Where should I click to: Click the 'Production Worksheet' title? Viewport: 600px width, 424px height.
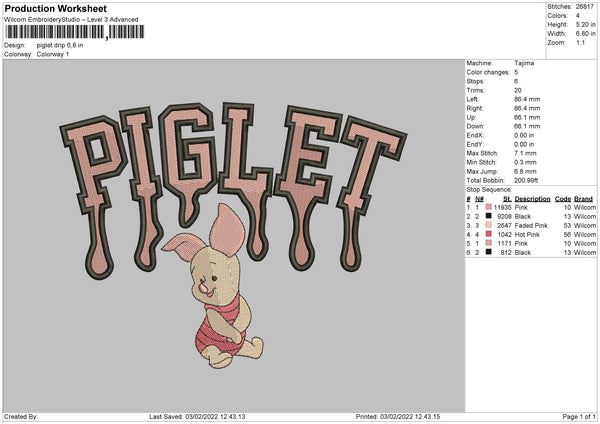pos(55,8)
